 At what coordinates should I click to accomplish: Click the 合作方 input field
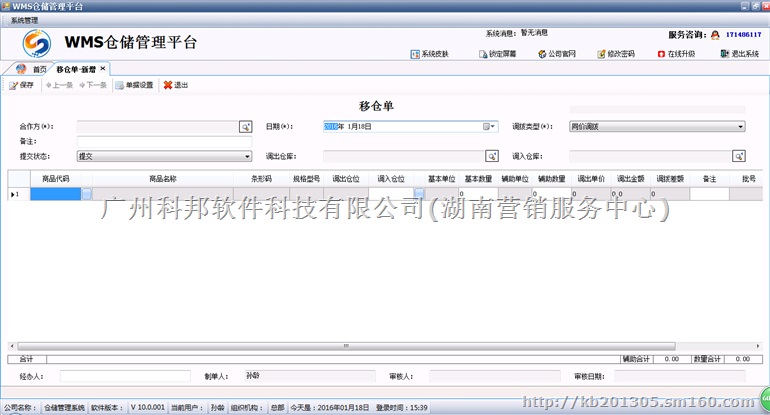158,127
